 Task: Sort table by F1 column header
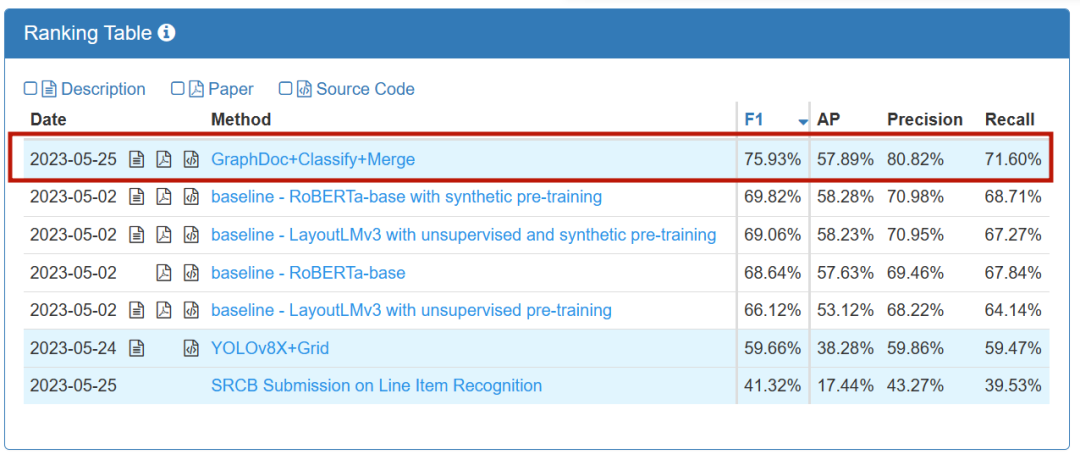click(x=754, y=119)
